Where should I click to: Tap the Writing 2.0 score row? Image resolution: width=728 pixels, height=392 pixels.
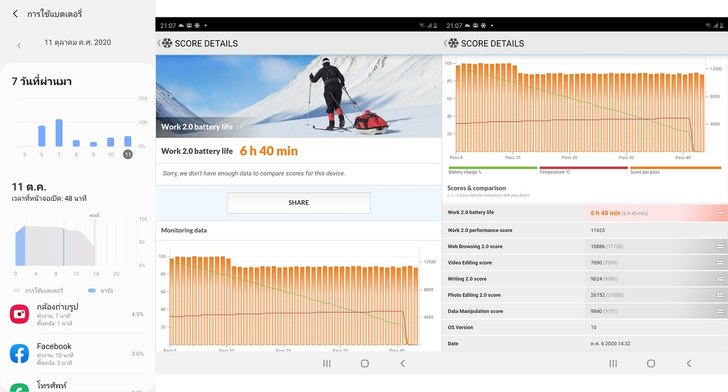tap(585, 279)
